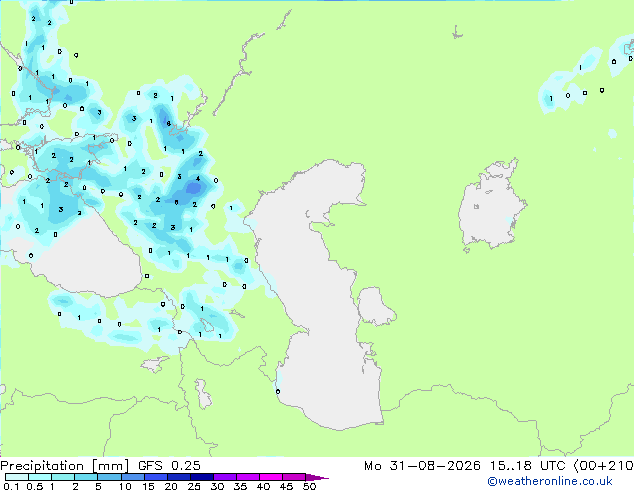Choose the 10–15 mm legend color swatch

(x=132, y=477)
